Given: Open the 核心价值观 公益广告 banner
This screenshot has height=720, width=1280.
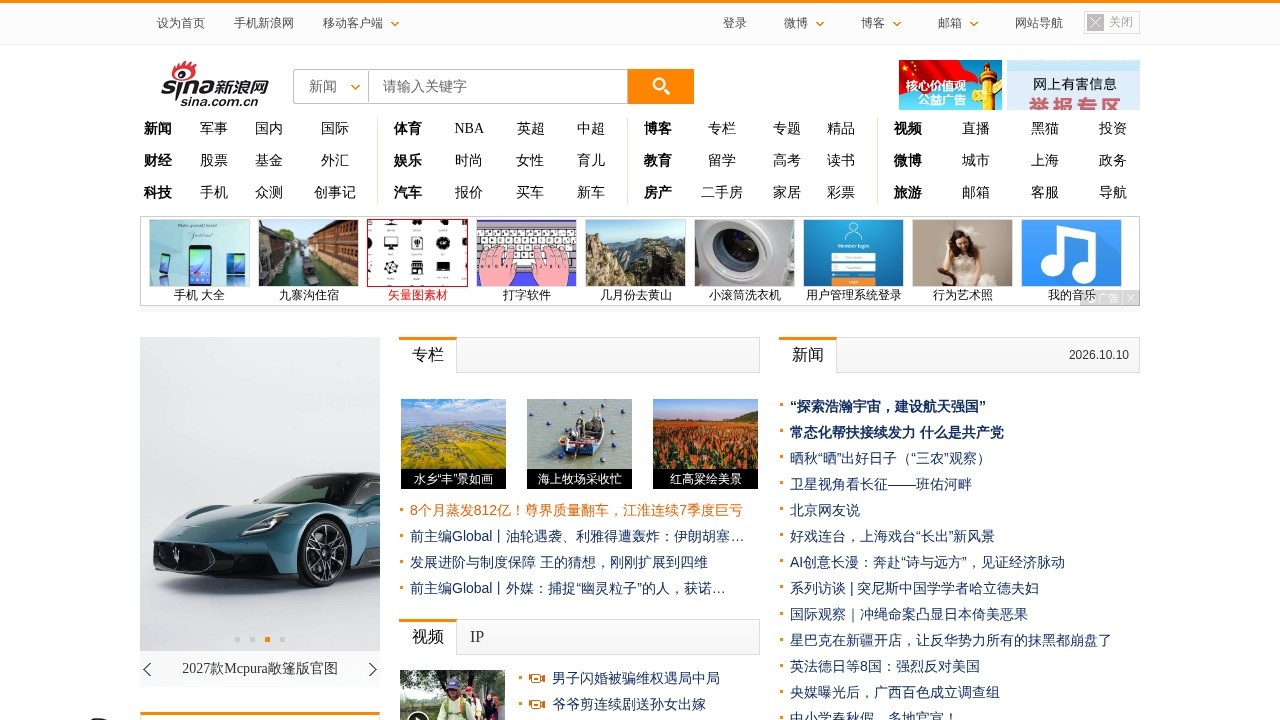Looking at the screenshot, I should (x=950, y=85).
